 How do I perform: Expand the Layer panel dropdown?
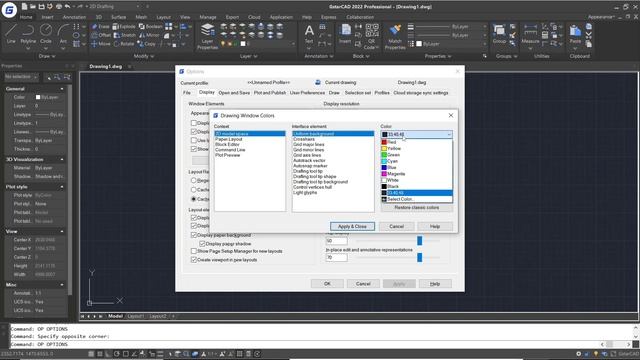249,56
